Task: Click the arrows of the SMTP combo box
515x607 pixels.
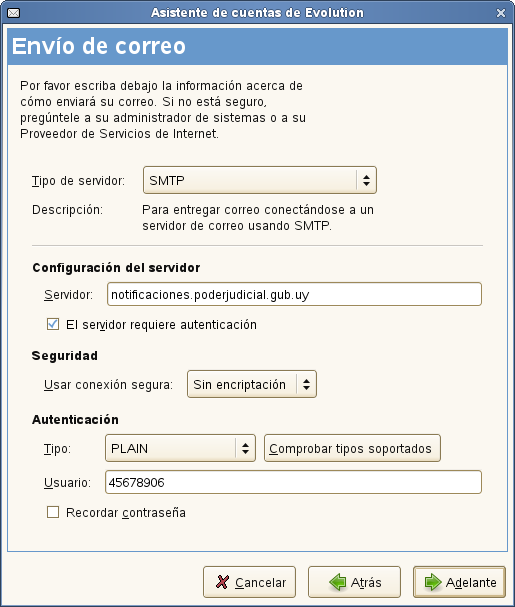Action: coord(366,180)
